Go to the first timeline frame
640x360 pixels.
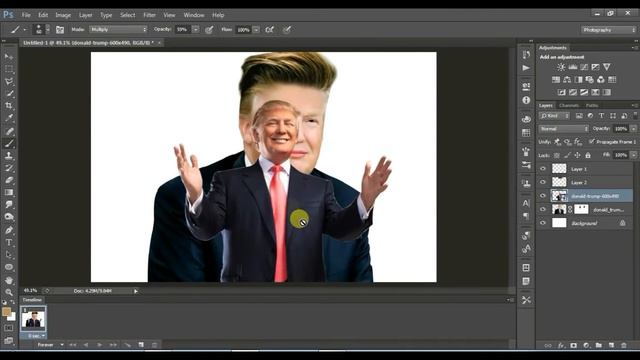point(73,345)
